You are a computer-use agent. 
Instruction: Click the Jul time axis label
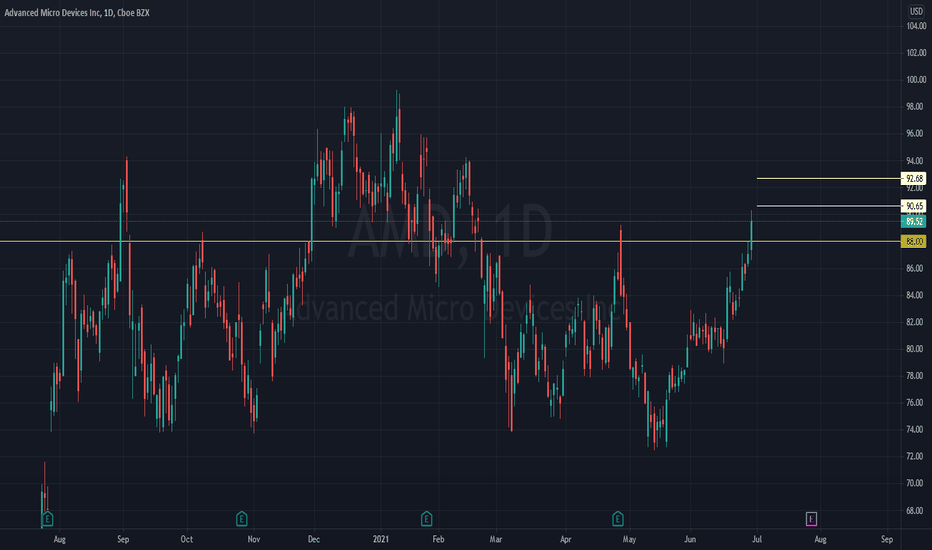coord(757,540)
